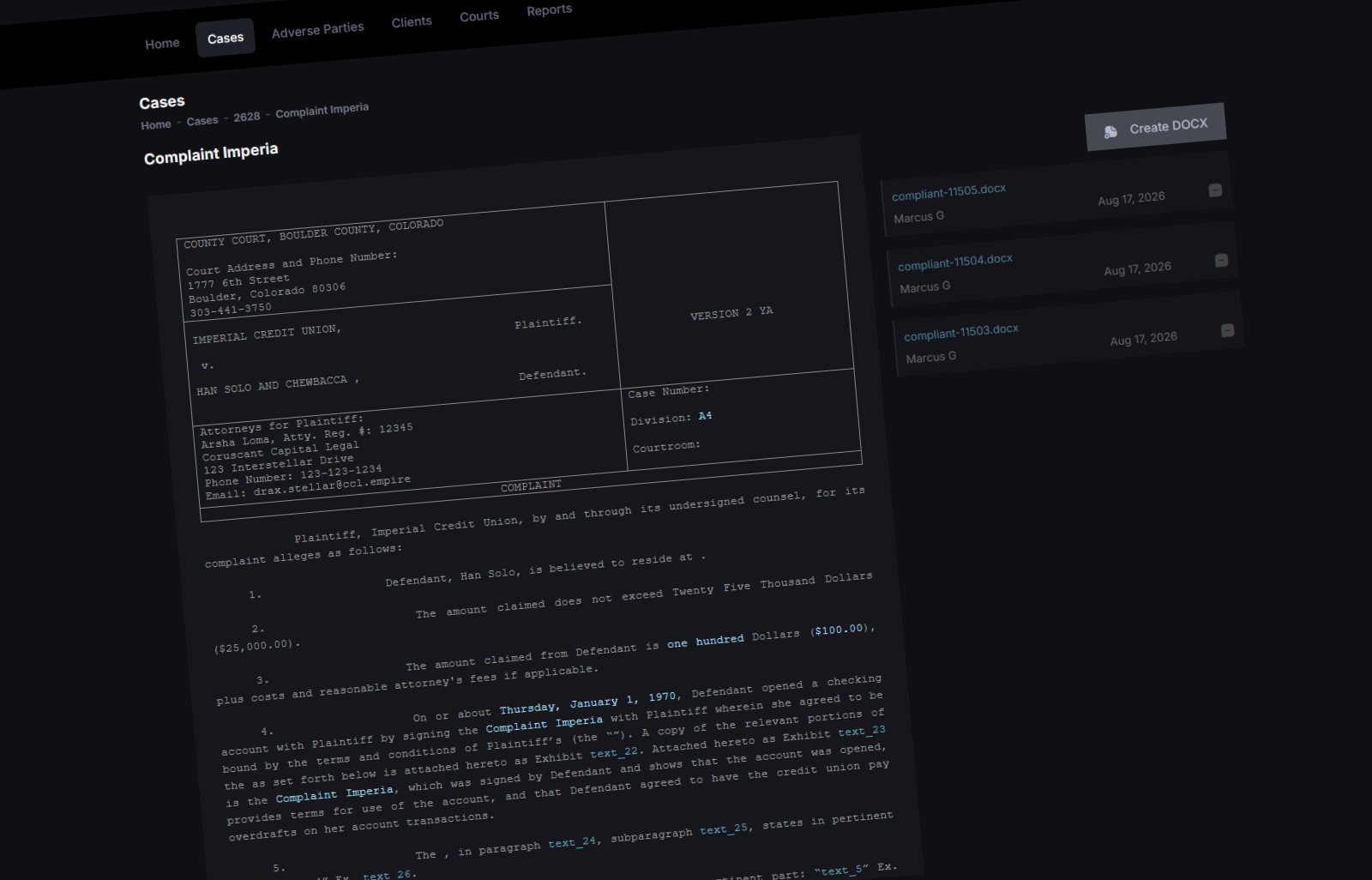This screenshot has width=1372, height=880.
Task: Click the 'VERSION 2 YA' text
Action: tap(731, 313)
